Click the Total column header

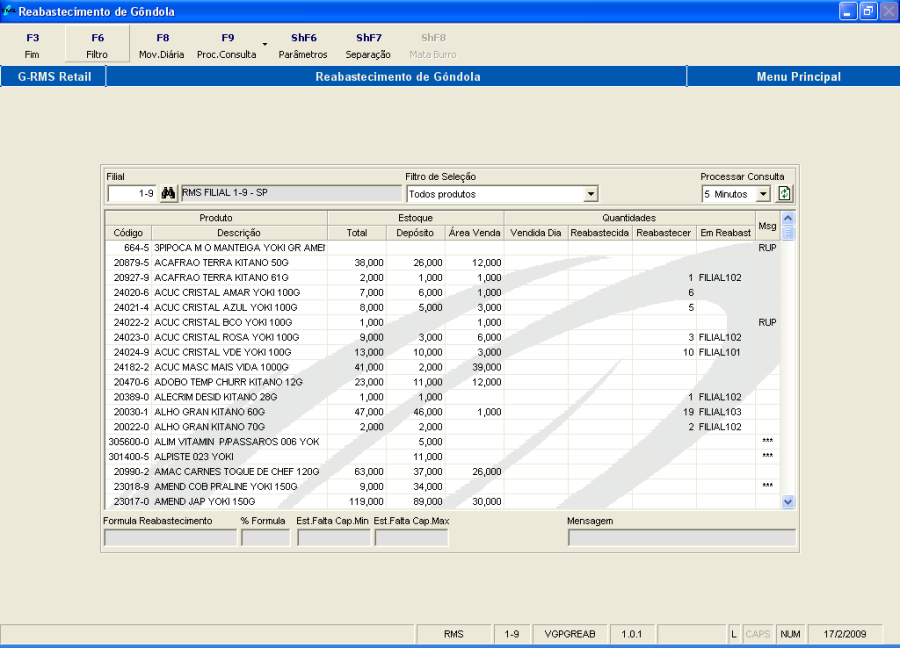[356, 233]
